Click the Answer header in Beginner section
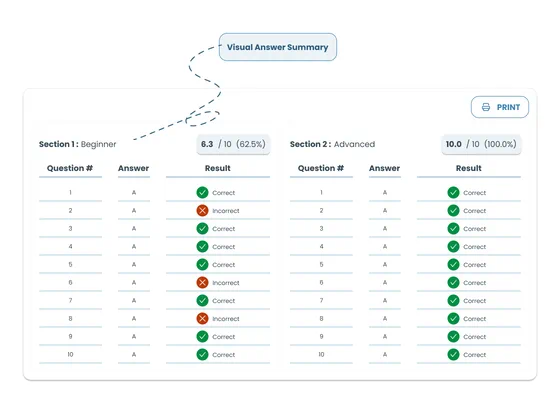 [x=134, y=168]
